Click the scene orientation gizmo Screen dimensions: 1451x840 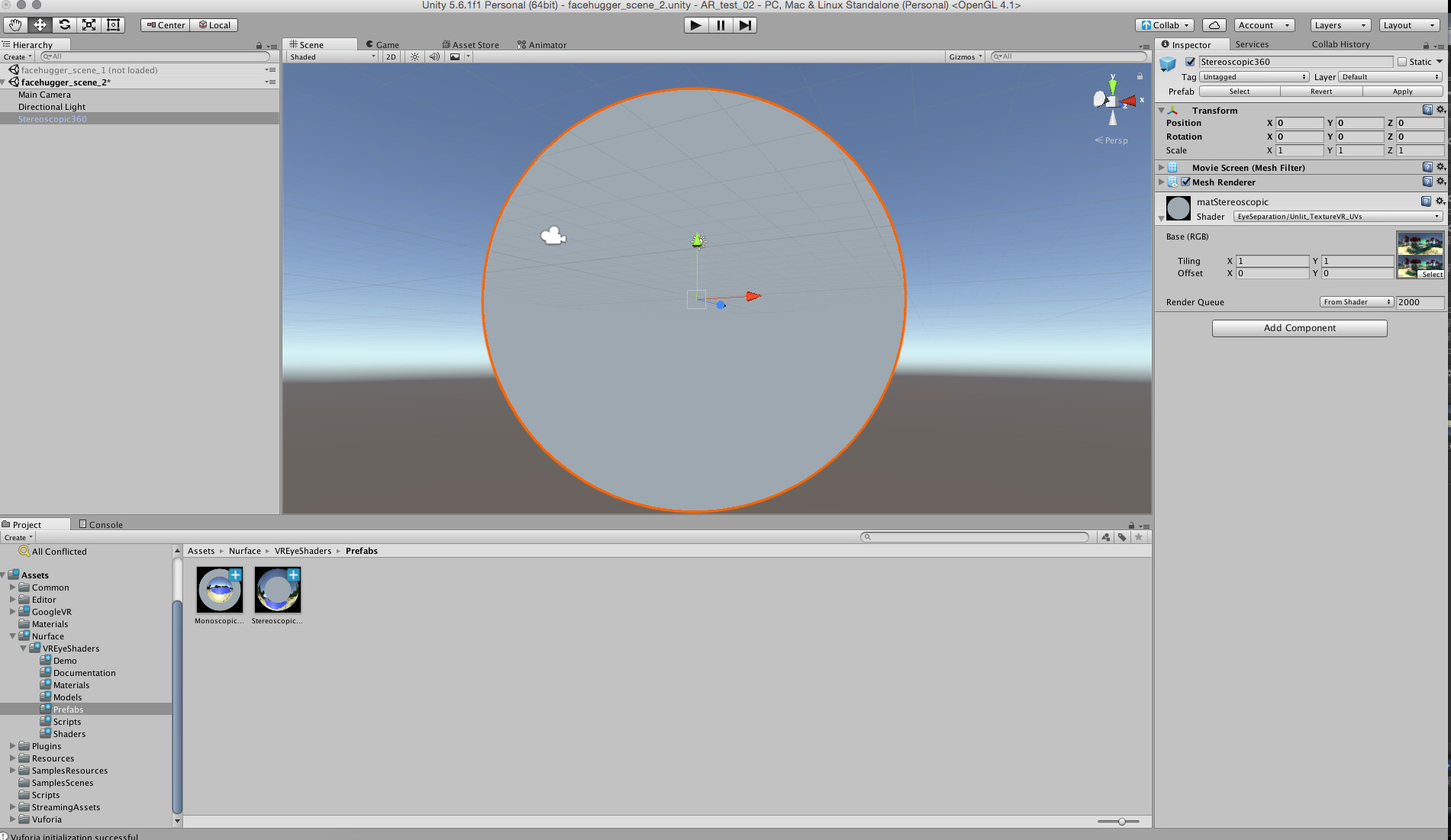1113,100
